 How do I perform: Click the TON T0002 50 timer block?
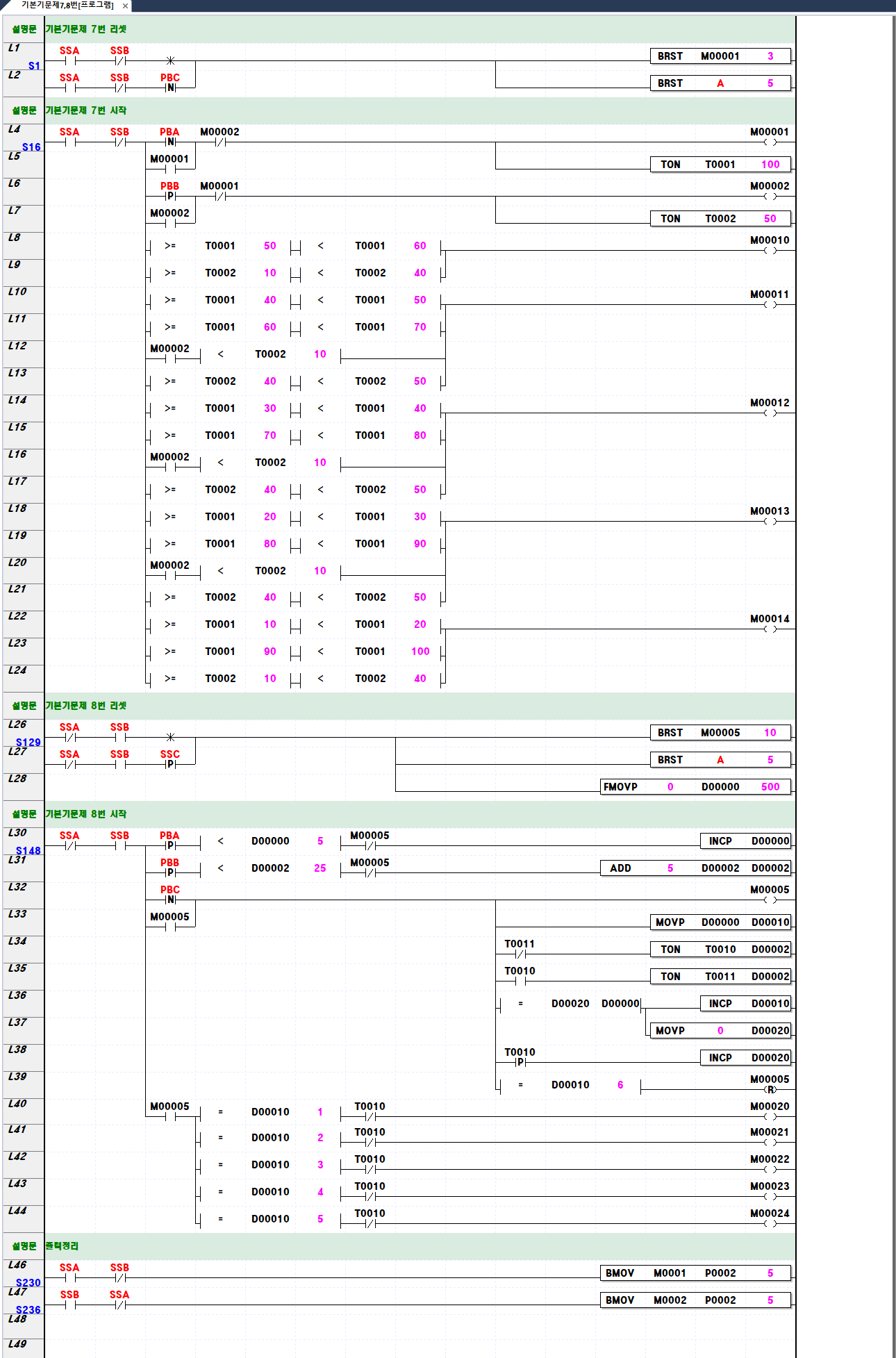720,219
